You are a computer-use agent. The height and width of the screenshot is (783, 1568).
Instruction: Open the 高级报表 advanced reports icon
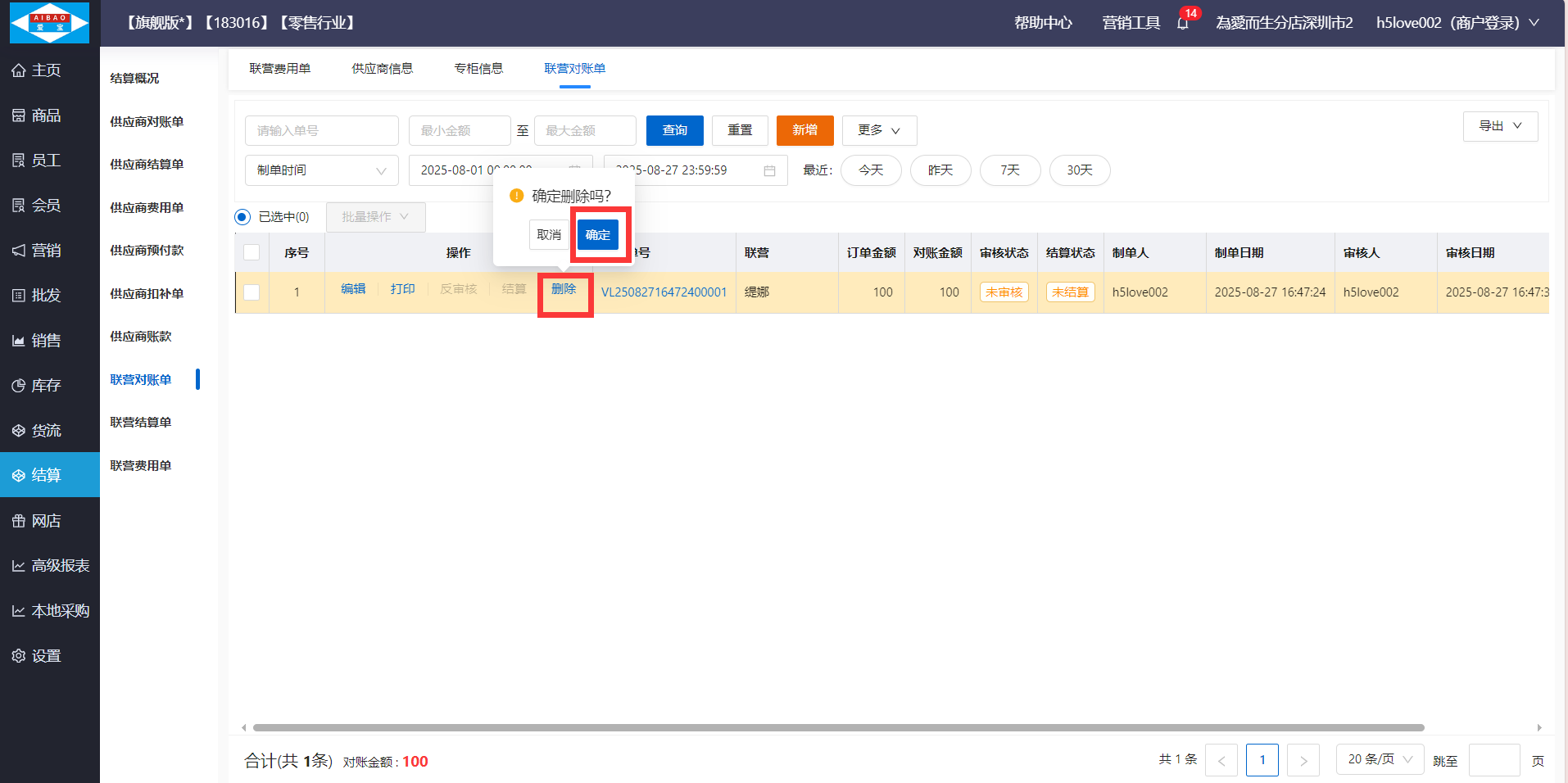point(19,566)
